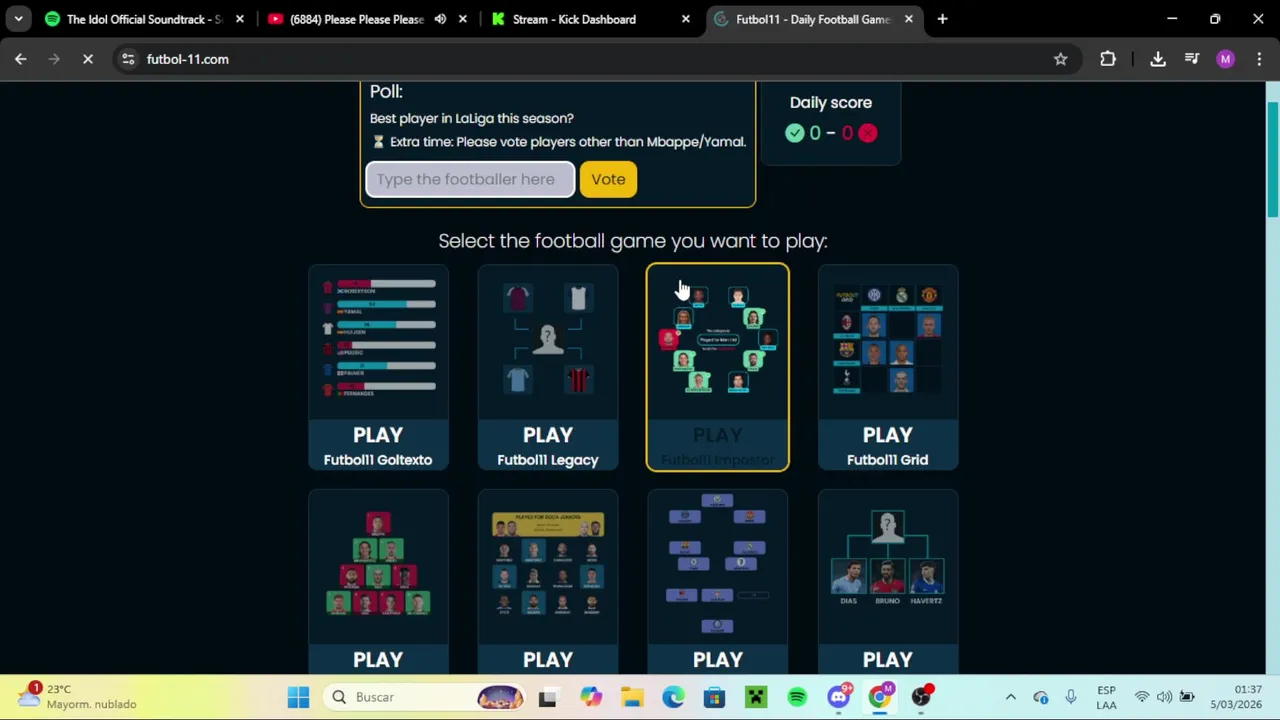
Task: Bookmark this page with the star icon
Action: [1060, 59]
